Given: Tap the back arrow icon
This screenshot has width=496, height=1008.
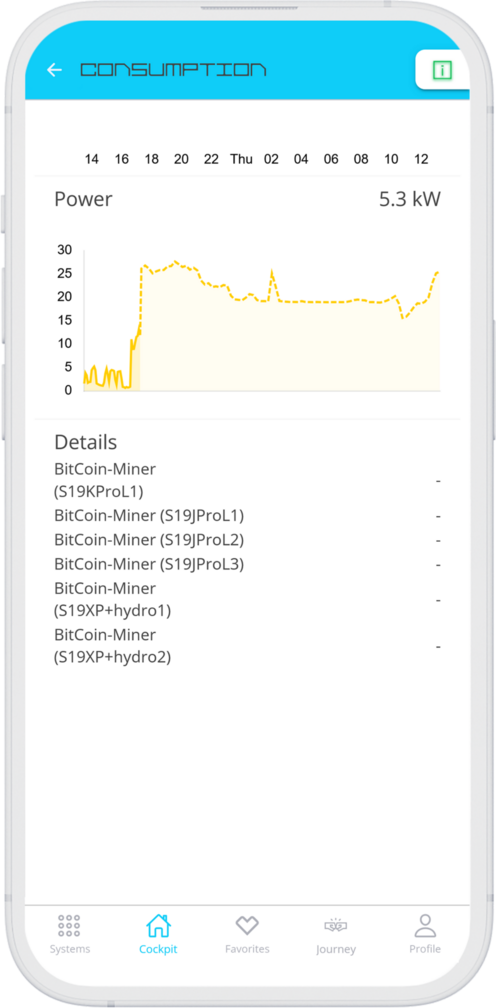Looking at the screenshot, I should click(x=54, y=70).
